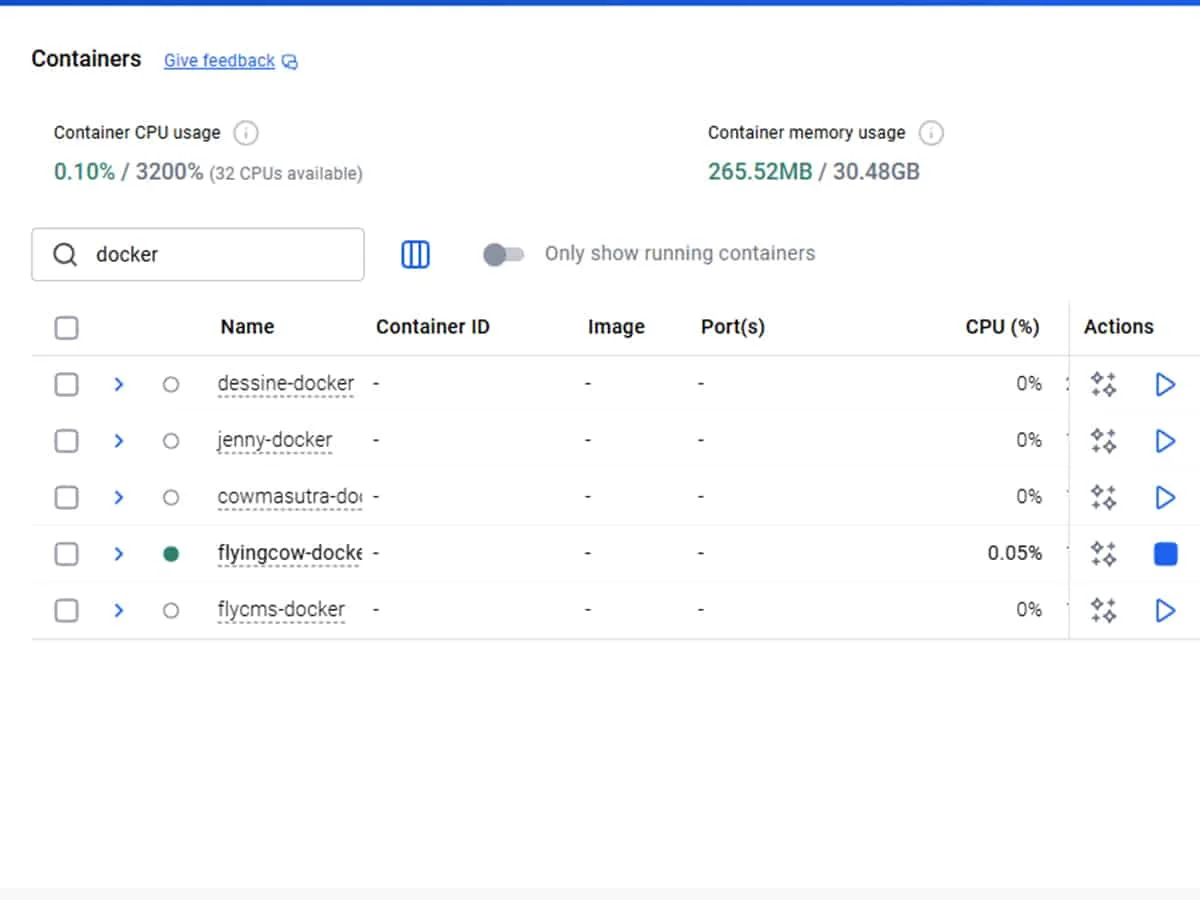Open the flyingcow-docker container name link
Image resolution: width=1200 pixels, height=900 pixels.
point(289,553)
